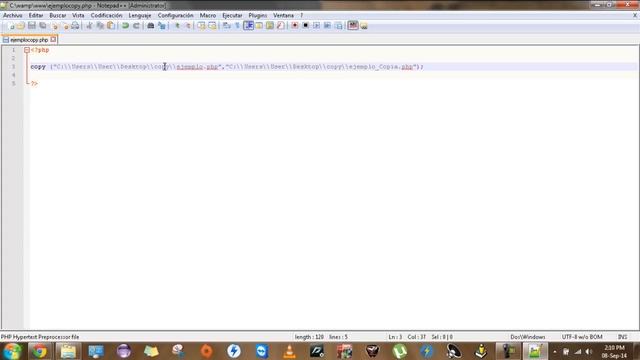Toggle synchronized vertical scrolling
The height and width of the screenshot is (360, 640).
tap(202, 26)
